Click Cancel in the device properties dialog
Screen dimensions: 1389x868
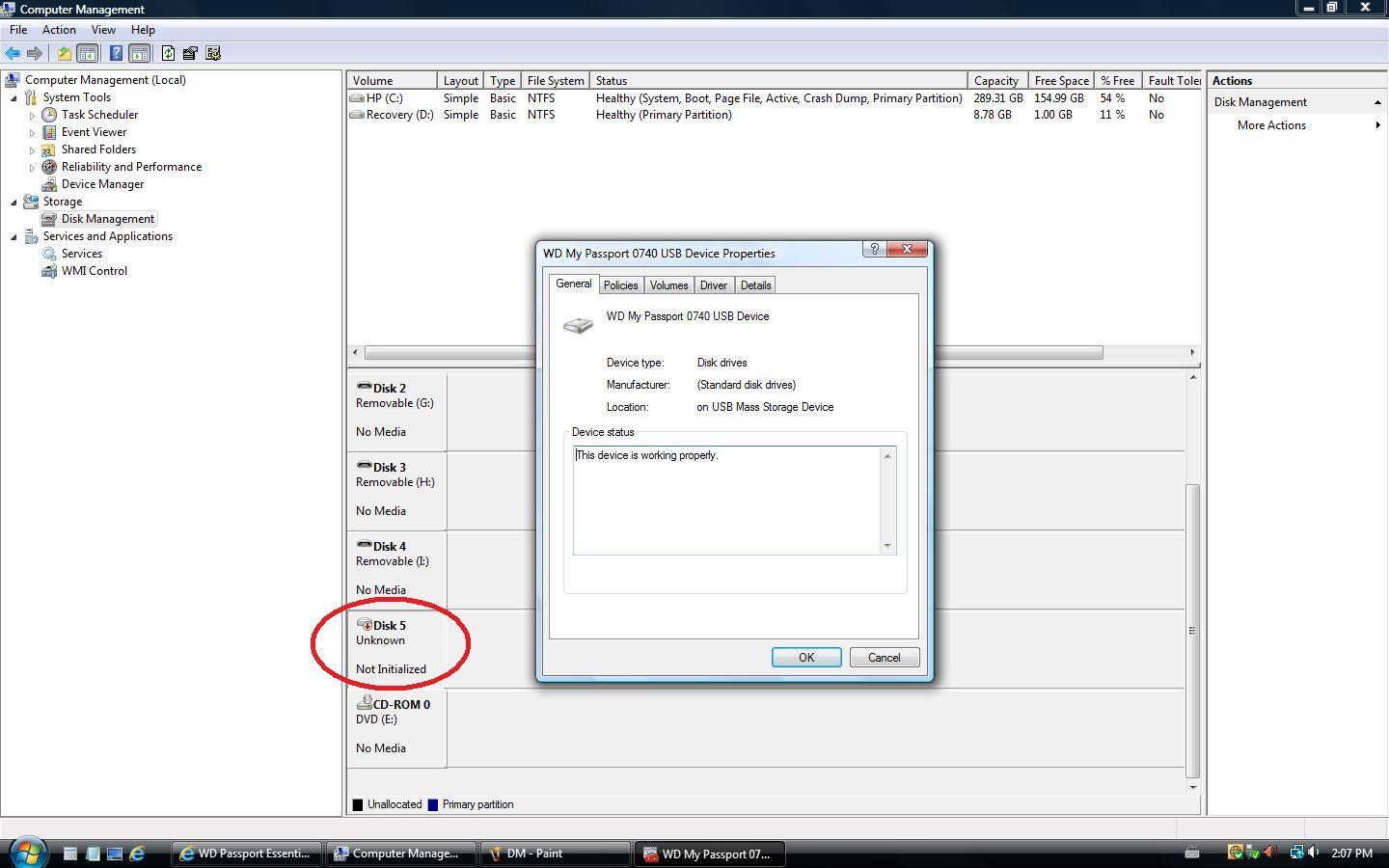pos(885,658)
